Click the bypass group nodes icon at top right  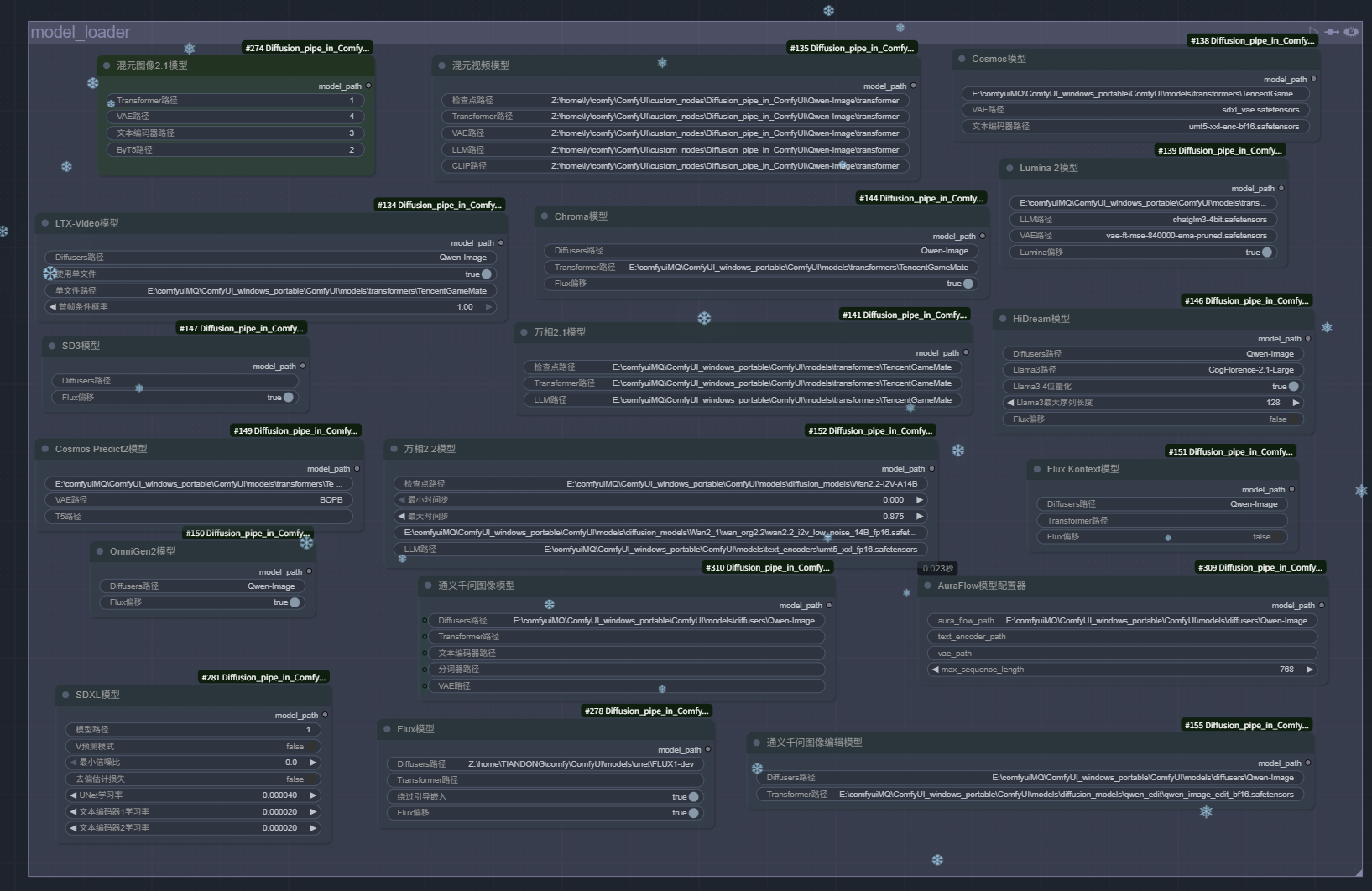[1332, 32]
